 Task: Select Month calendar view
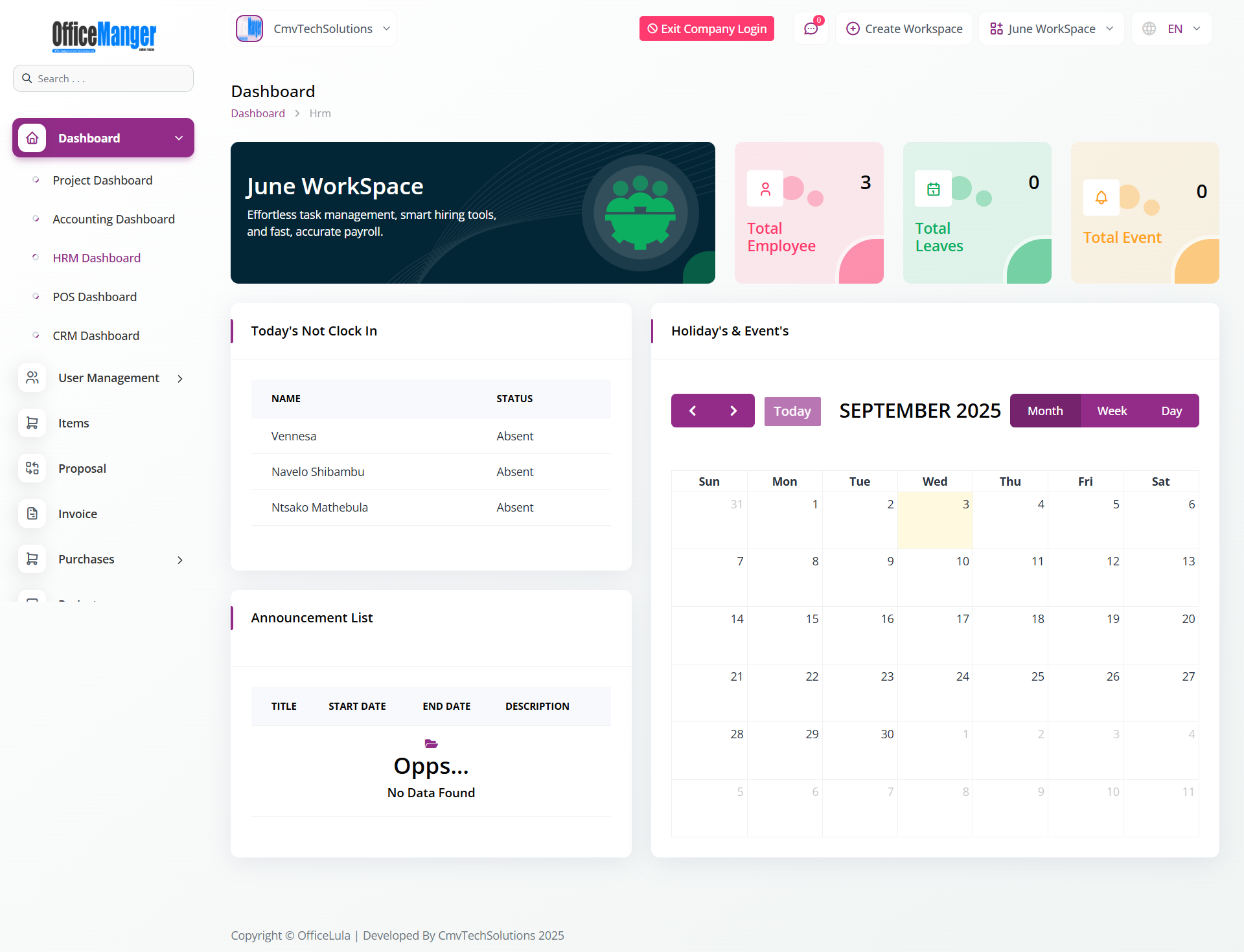1044,411
